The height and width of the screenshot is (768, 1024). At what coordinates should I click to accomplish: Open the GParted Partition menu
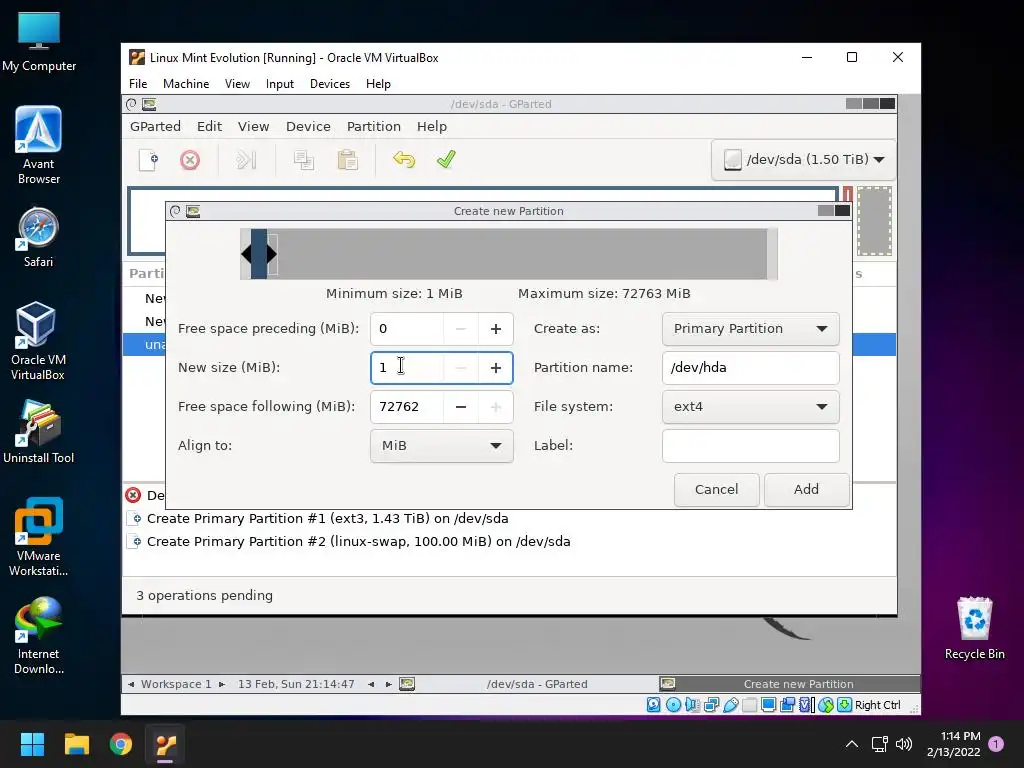(374, 127)
